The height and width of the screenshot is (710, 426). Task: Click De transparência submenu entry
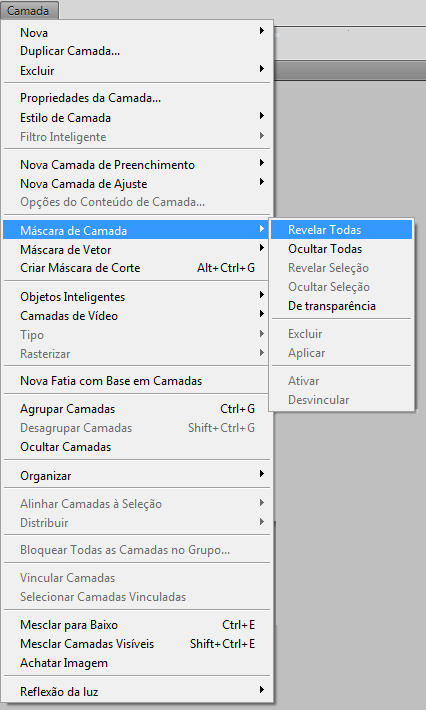(341, 306)
